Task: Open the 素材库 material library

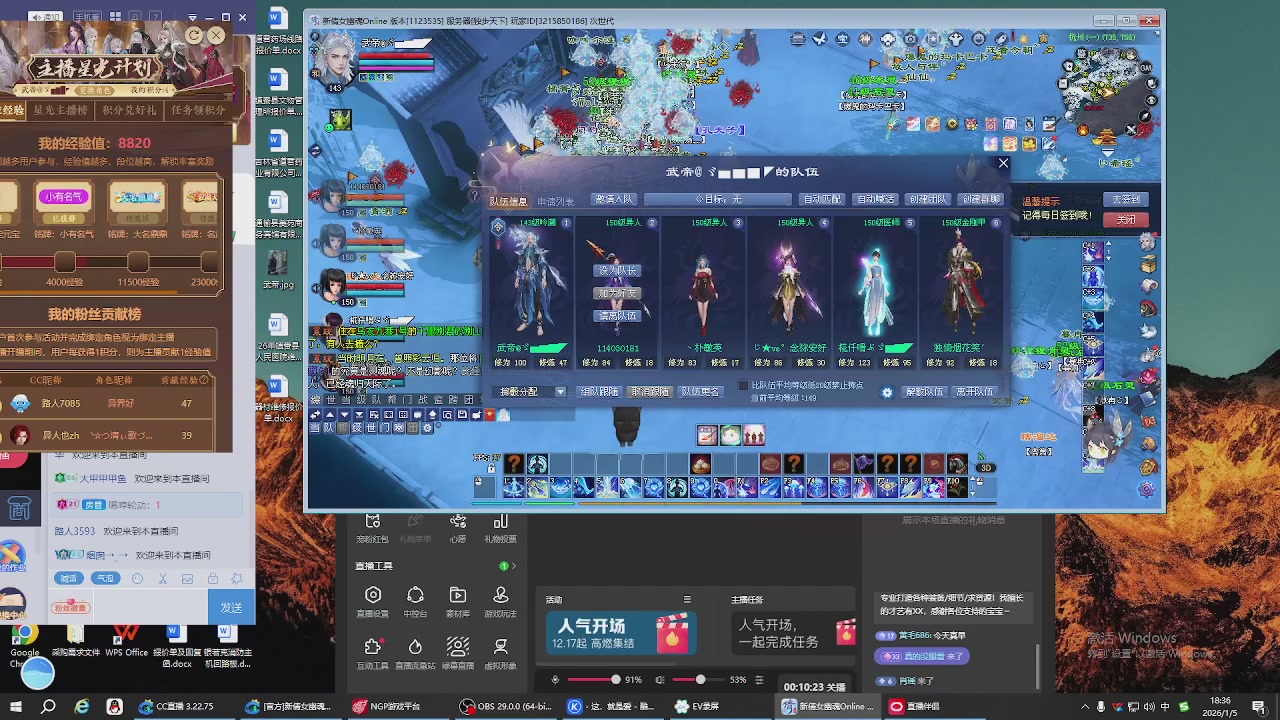Action: pos(458,602)
